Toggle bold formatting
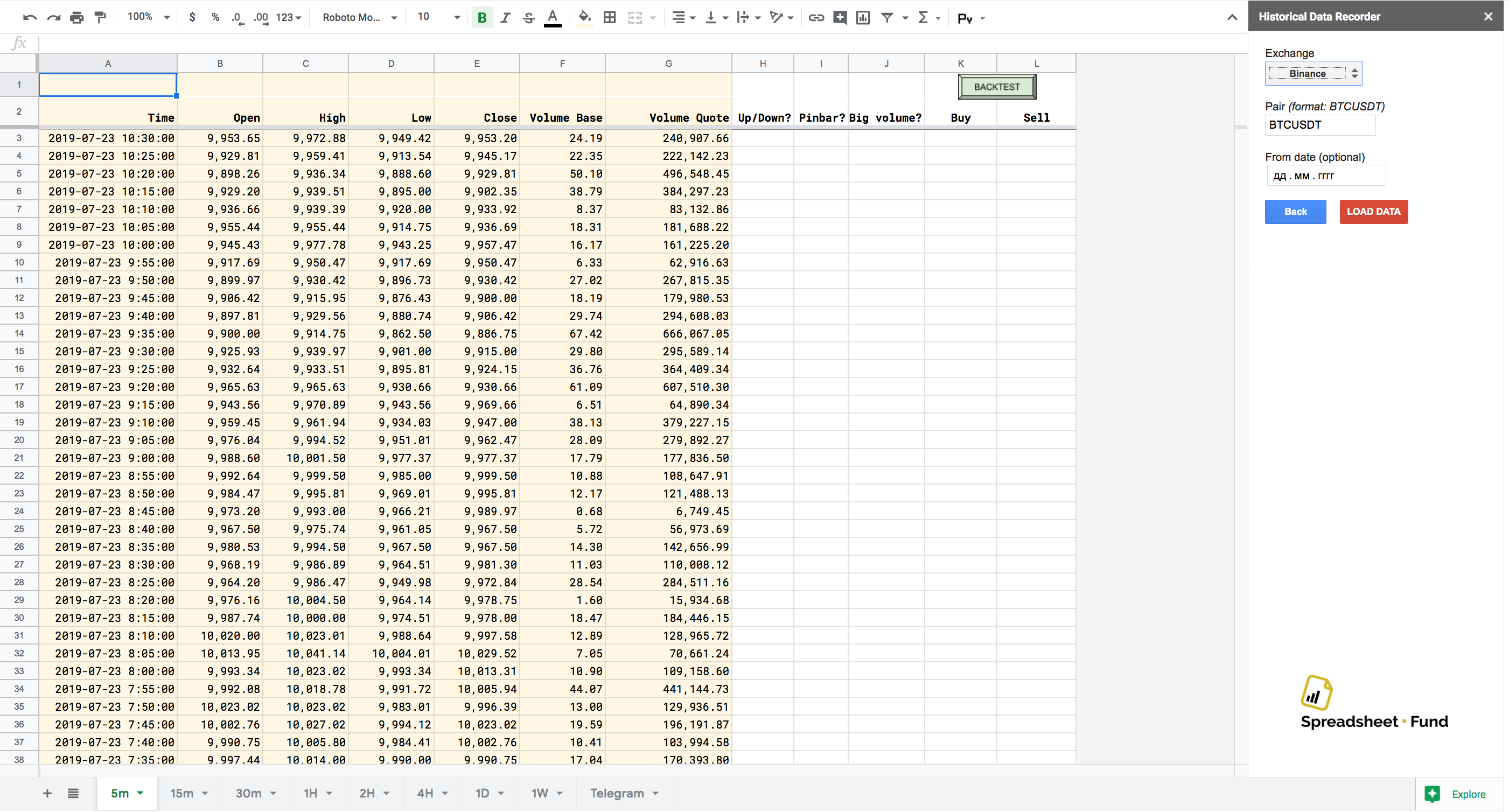The height and width of the screenshot is (812, 1509). click(481, 18)
